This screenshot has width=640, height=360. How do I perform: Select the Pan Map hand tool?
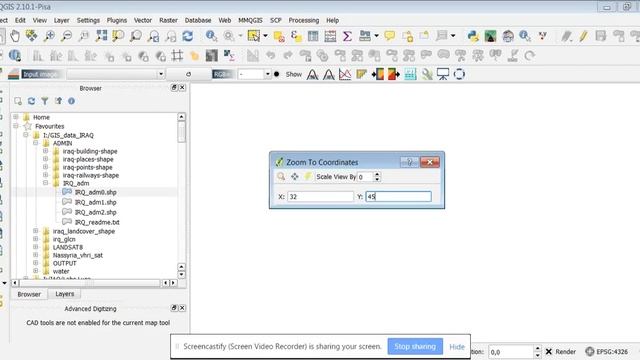click(x=15, y=36)
